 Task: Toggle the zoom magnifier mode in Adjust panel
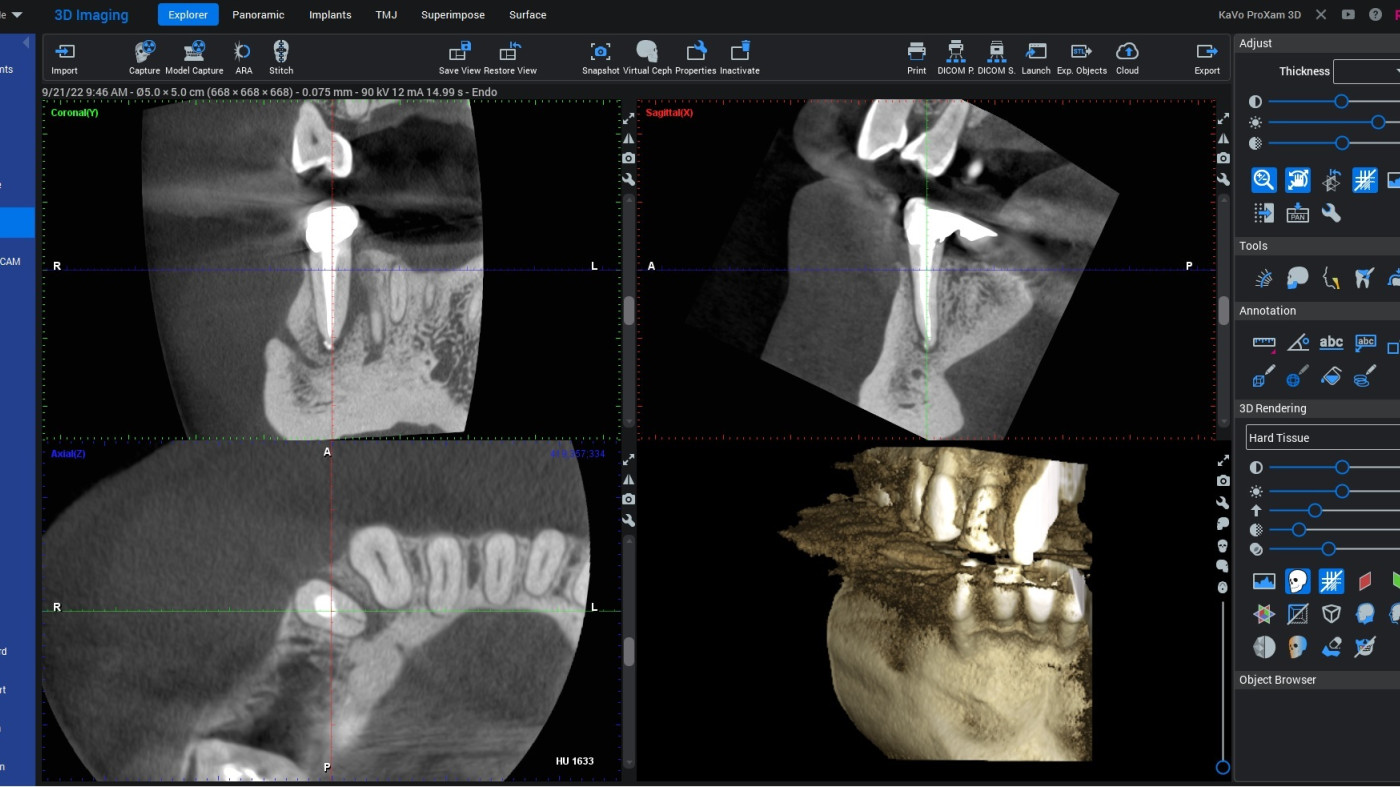point(1264,180)
